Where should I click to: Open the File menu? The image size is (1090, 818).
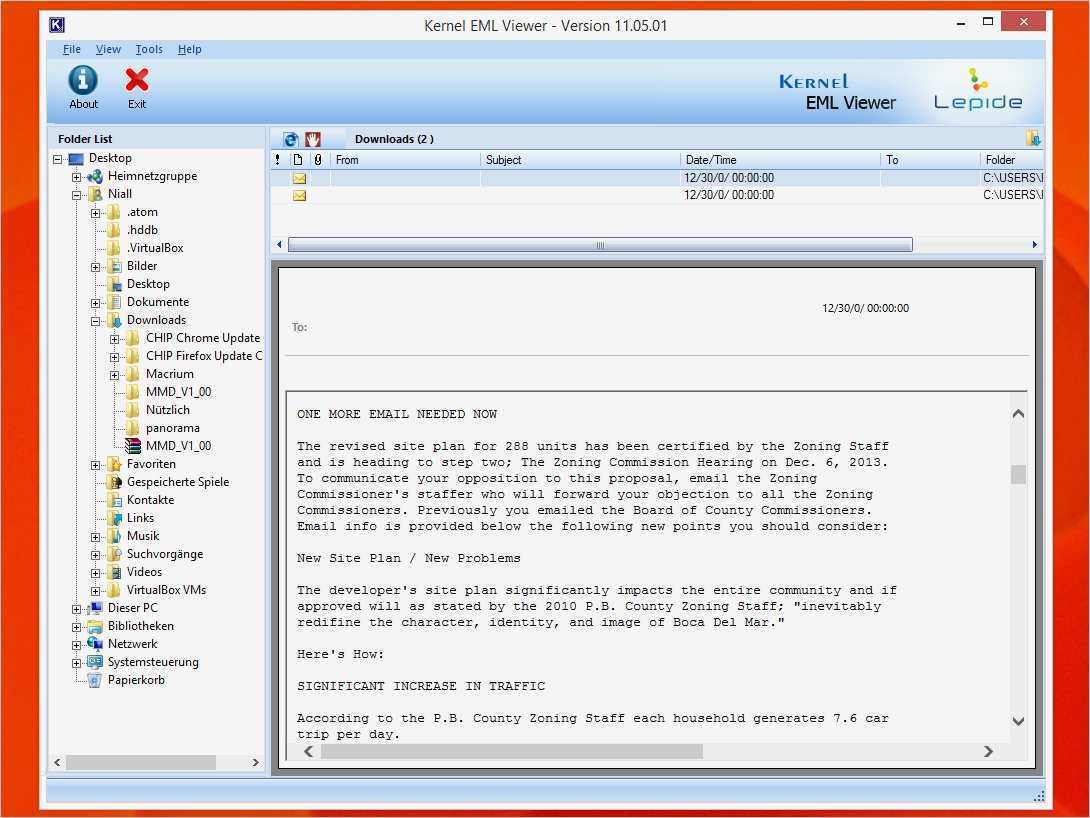point(72,49)
